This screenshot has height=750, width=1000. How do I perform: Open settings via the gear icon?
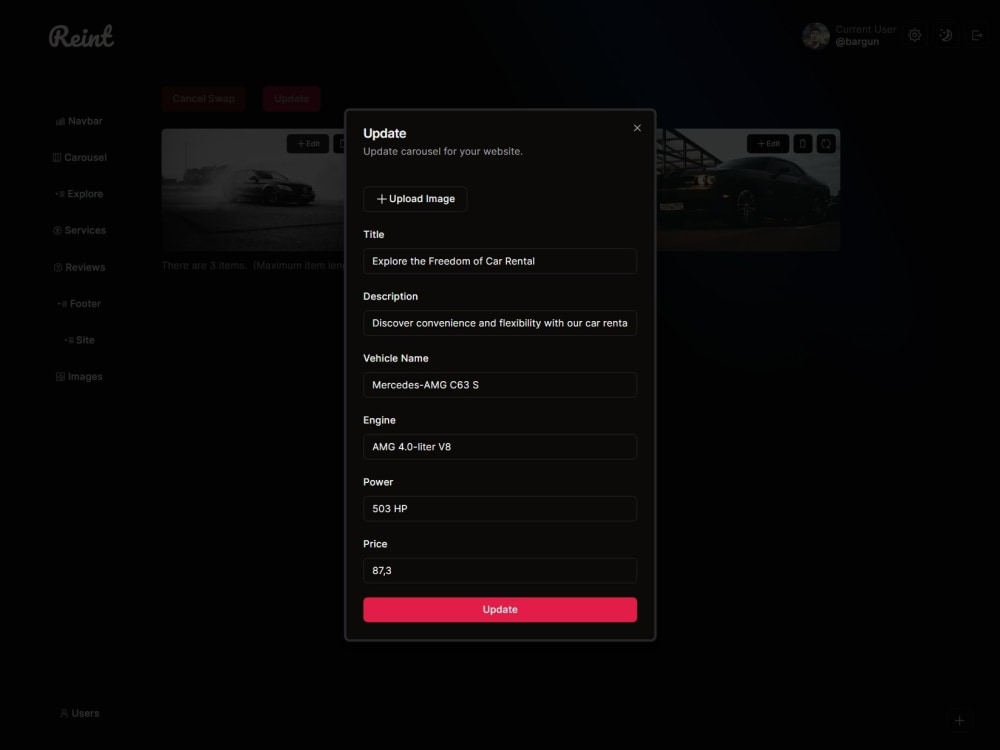915,35
